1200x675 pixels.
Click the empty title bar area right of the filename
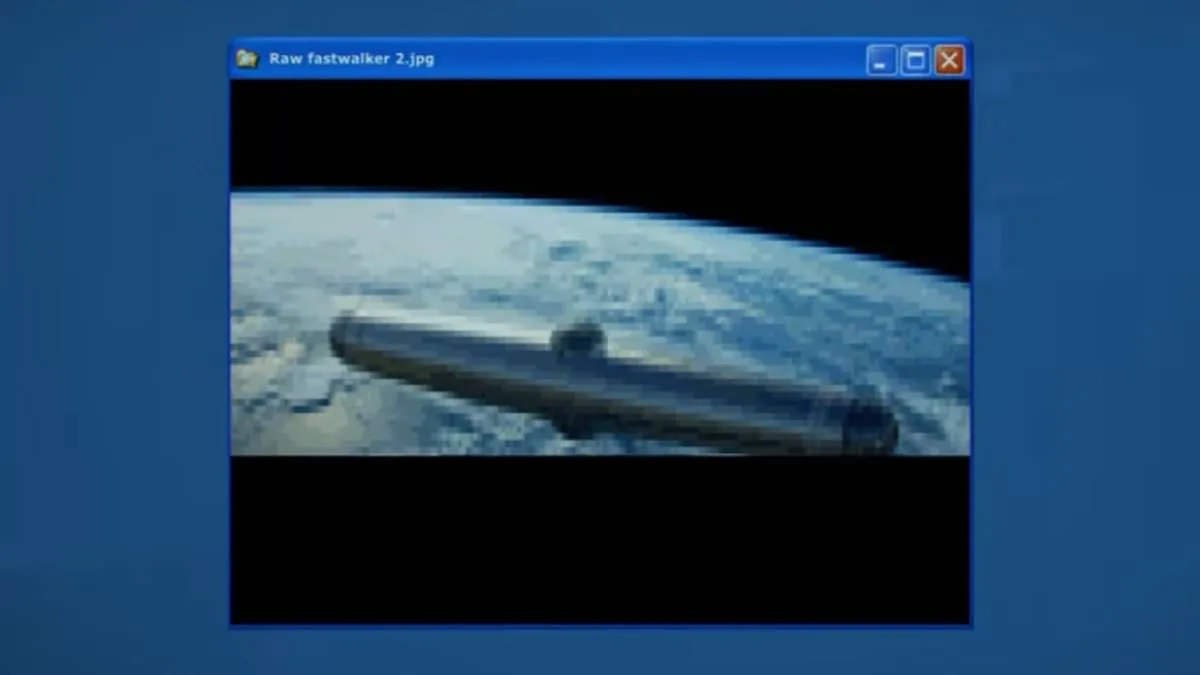click(x=650, y=59)
